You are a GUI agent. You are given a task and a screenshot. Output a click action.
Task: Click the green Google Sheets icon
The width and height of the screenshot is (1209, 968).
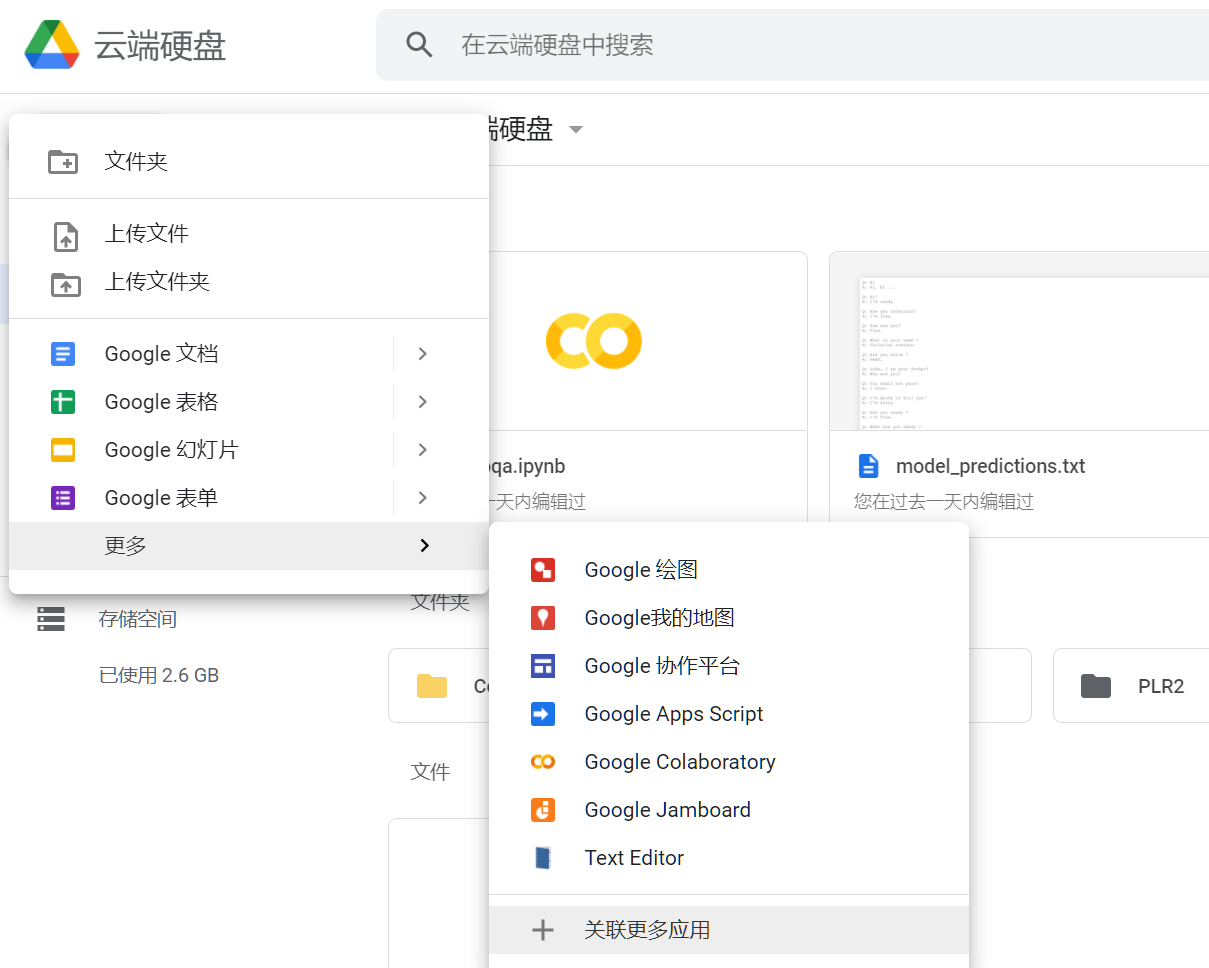click(x=63, y=402)
